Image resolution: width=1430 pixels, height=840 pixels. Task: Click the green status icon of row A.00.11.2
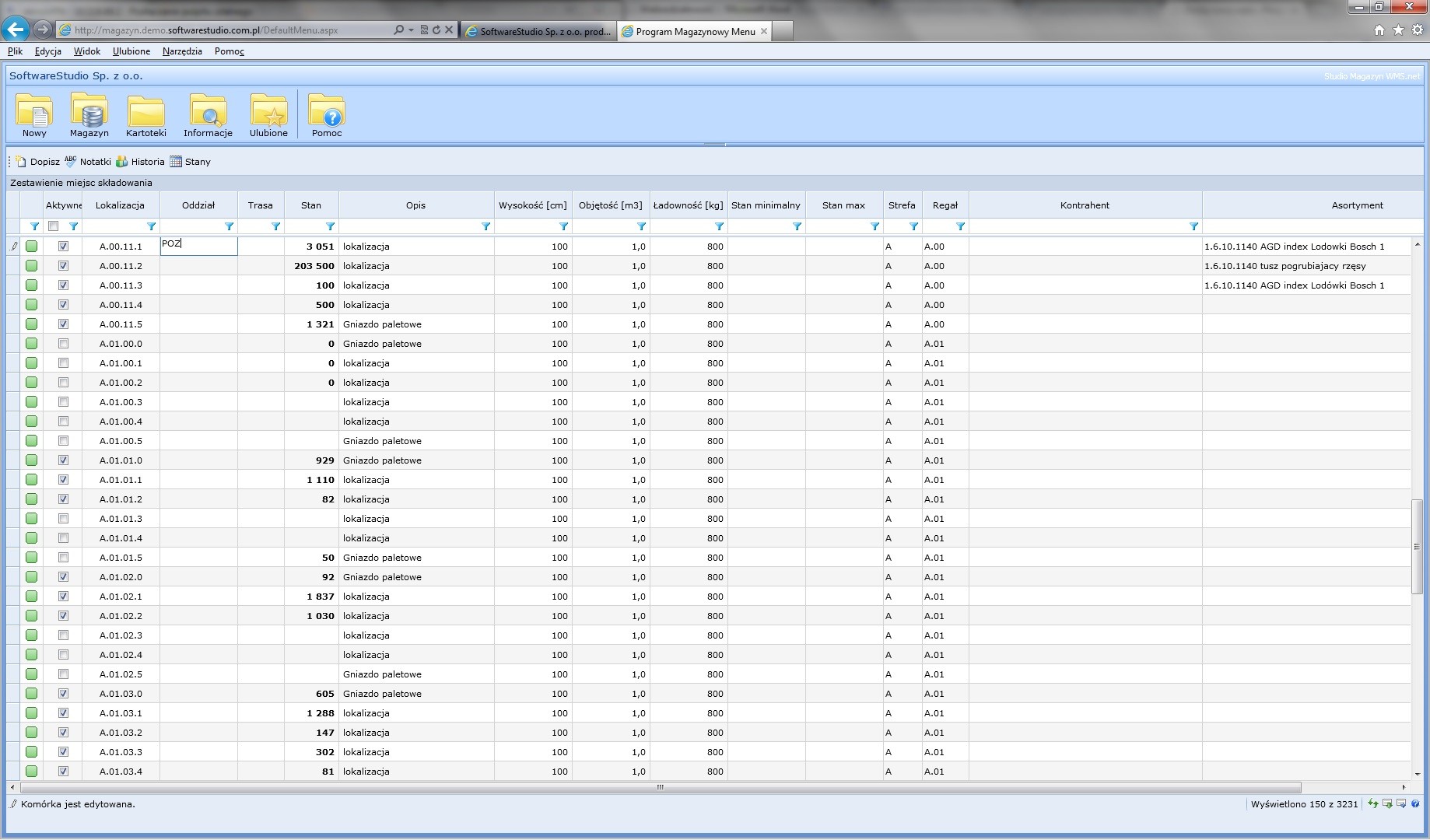tap(32, 266)
